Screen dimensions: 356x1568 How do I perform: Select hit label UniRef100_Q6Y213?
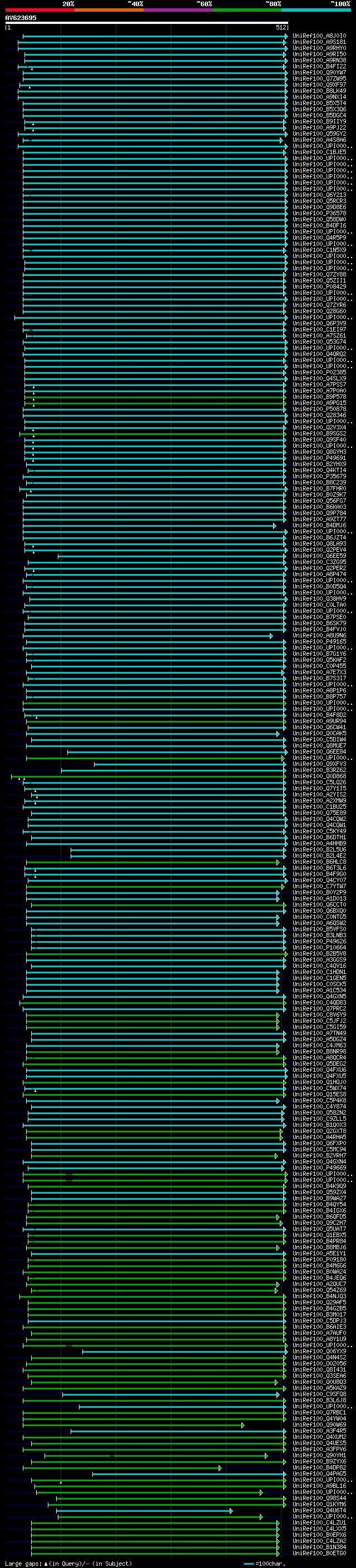tap(319, 195)
